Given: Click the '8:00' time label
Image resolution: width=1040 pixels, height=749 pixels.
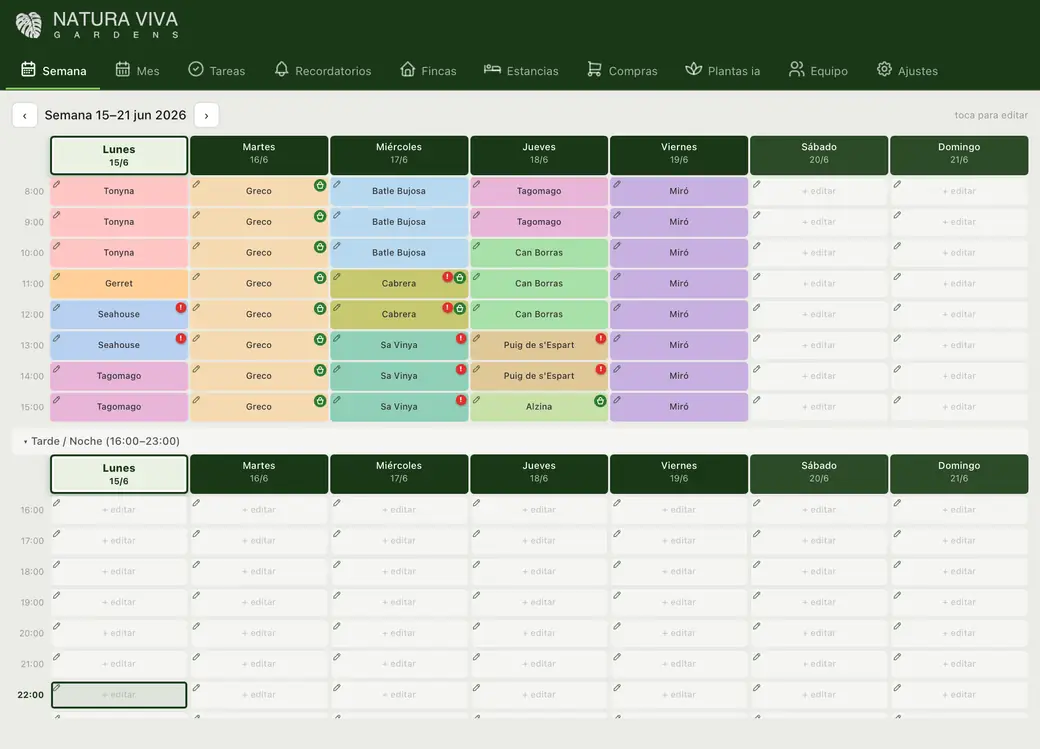Looking at the screenshot, I should tap(34, 191).
